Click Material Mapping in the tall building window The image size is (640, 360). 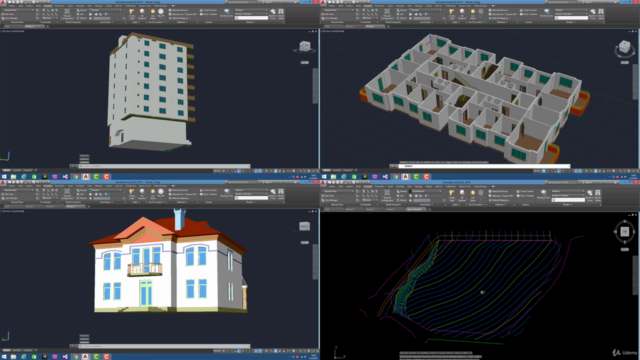[179, 18]
